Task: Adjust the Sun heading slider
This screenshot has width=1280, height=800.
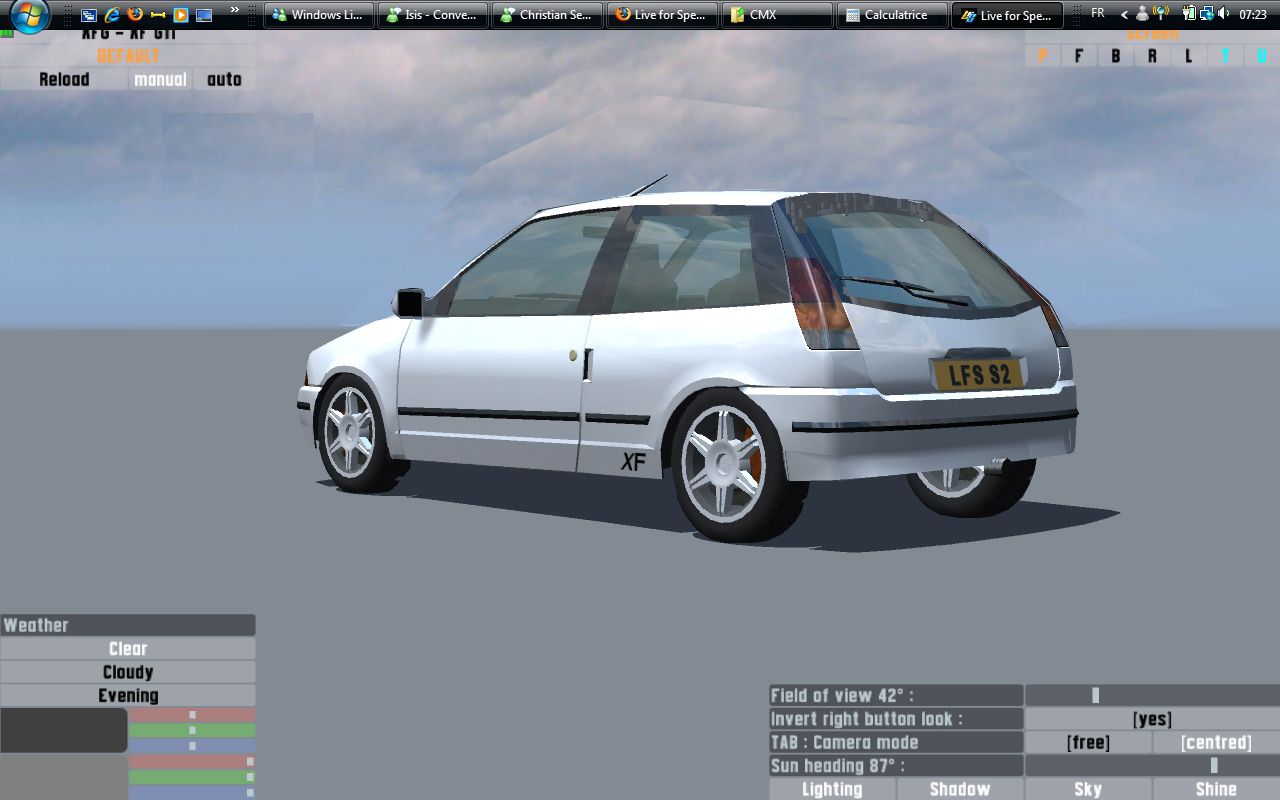Action: pyautogui.click(x=1153, y=766)
